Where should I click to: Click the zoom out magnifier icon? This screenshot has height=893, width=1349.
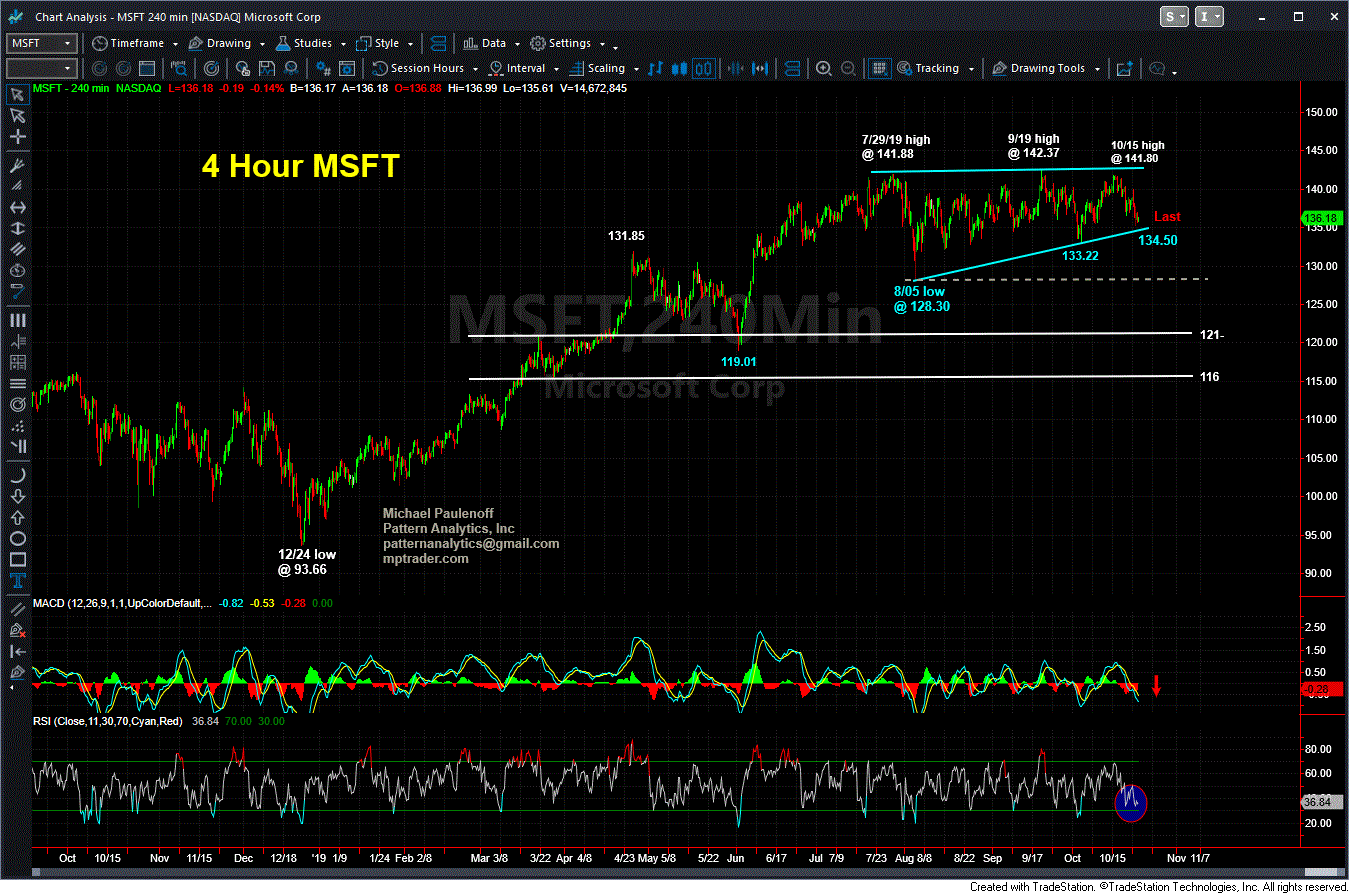click(847, 69)
